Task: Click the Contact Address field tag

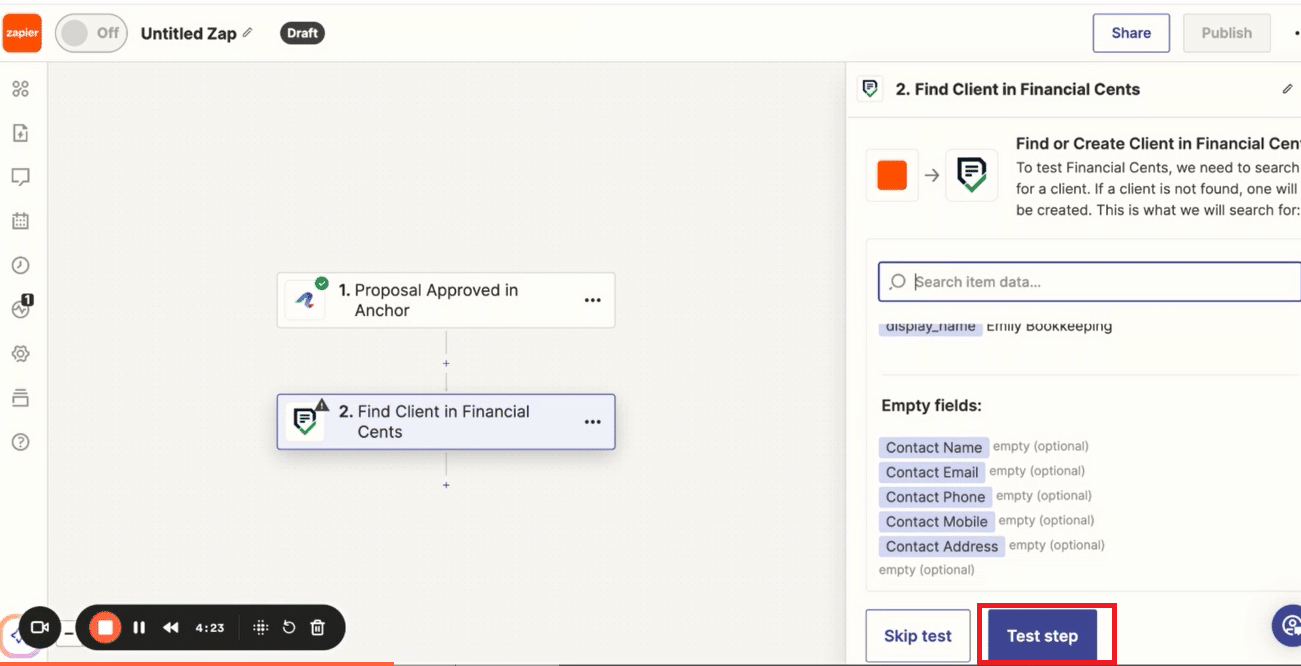Action: click(x=942, y=546)
